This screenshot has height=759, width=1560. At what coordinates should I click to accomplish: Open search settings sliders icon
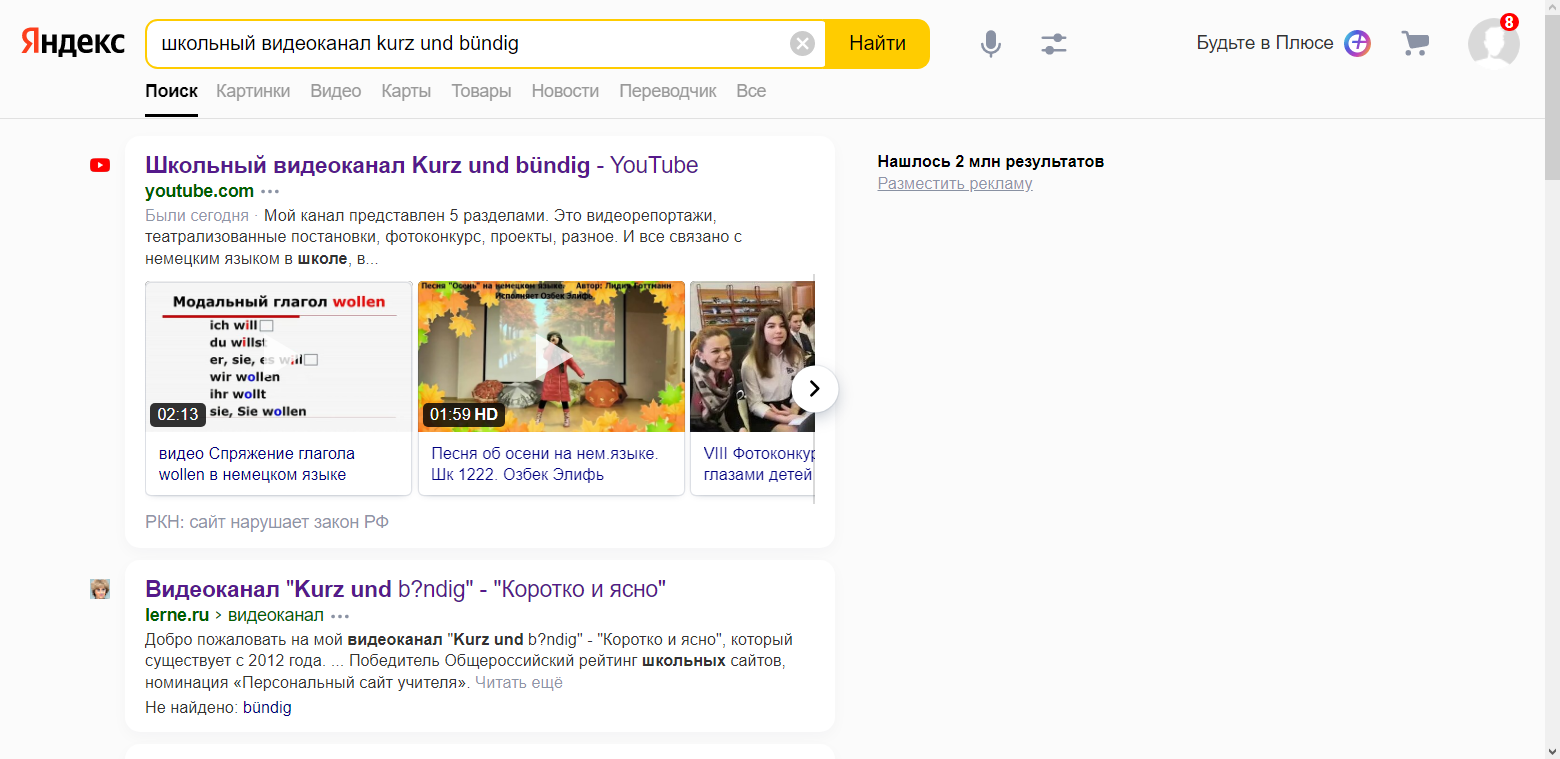(1054, 44)
